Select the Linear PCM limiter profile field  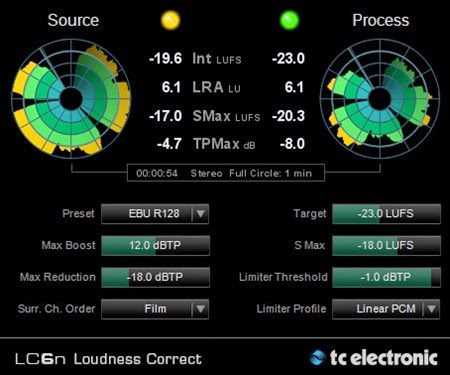[386, 309]
